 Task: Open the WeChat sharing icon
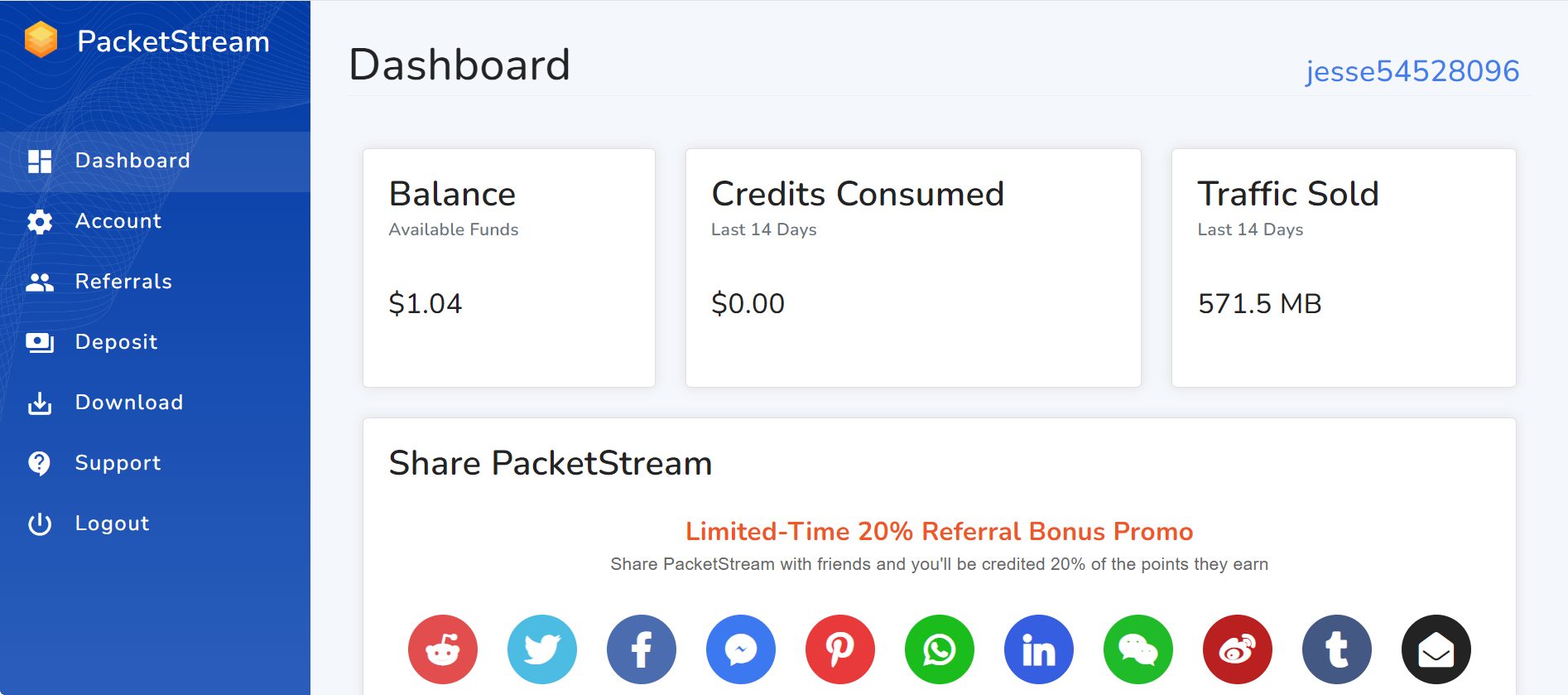click(1138, 649)
